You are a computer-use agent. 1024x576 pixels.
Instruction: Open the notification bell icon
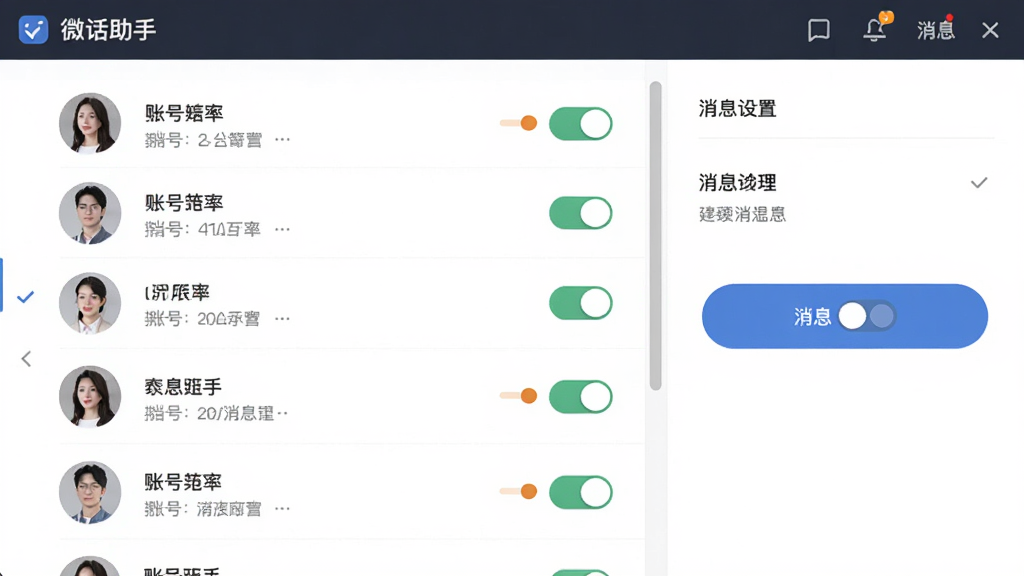tap(875, 29)
